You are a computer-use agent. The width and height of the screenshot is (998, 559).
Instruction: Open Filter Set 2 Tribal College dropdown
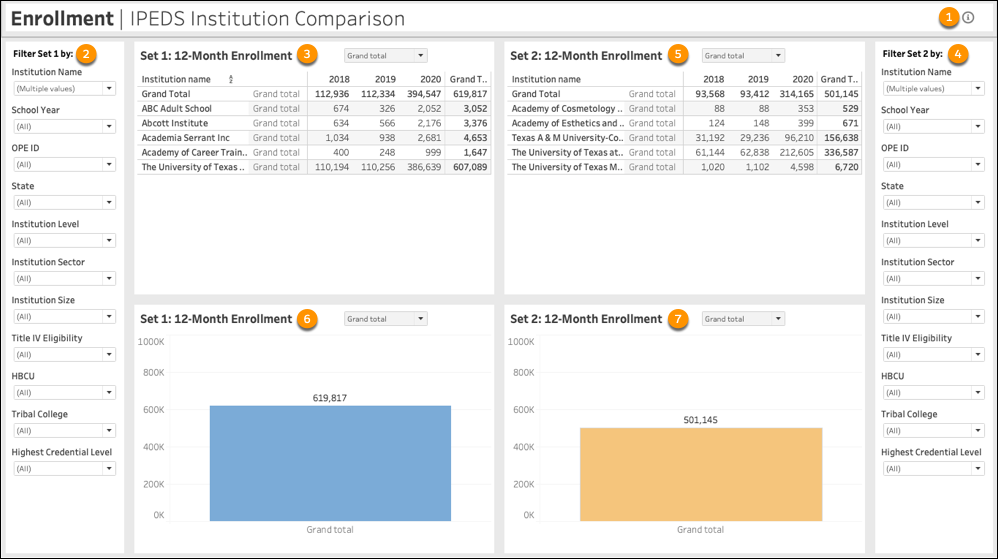(x=934, y=430)
